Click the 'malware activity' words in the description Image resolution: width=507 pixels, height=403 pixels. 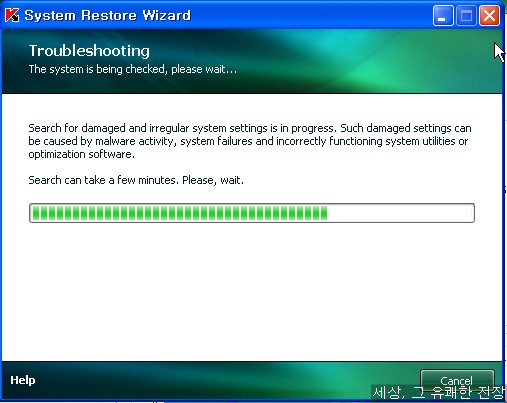pyautogui.click(x=135, y=141)
